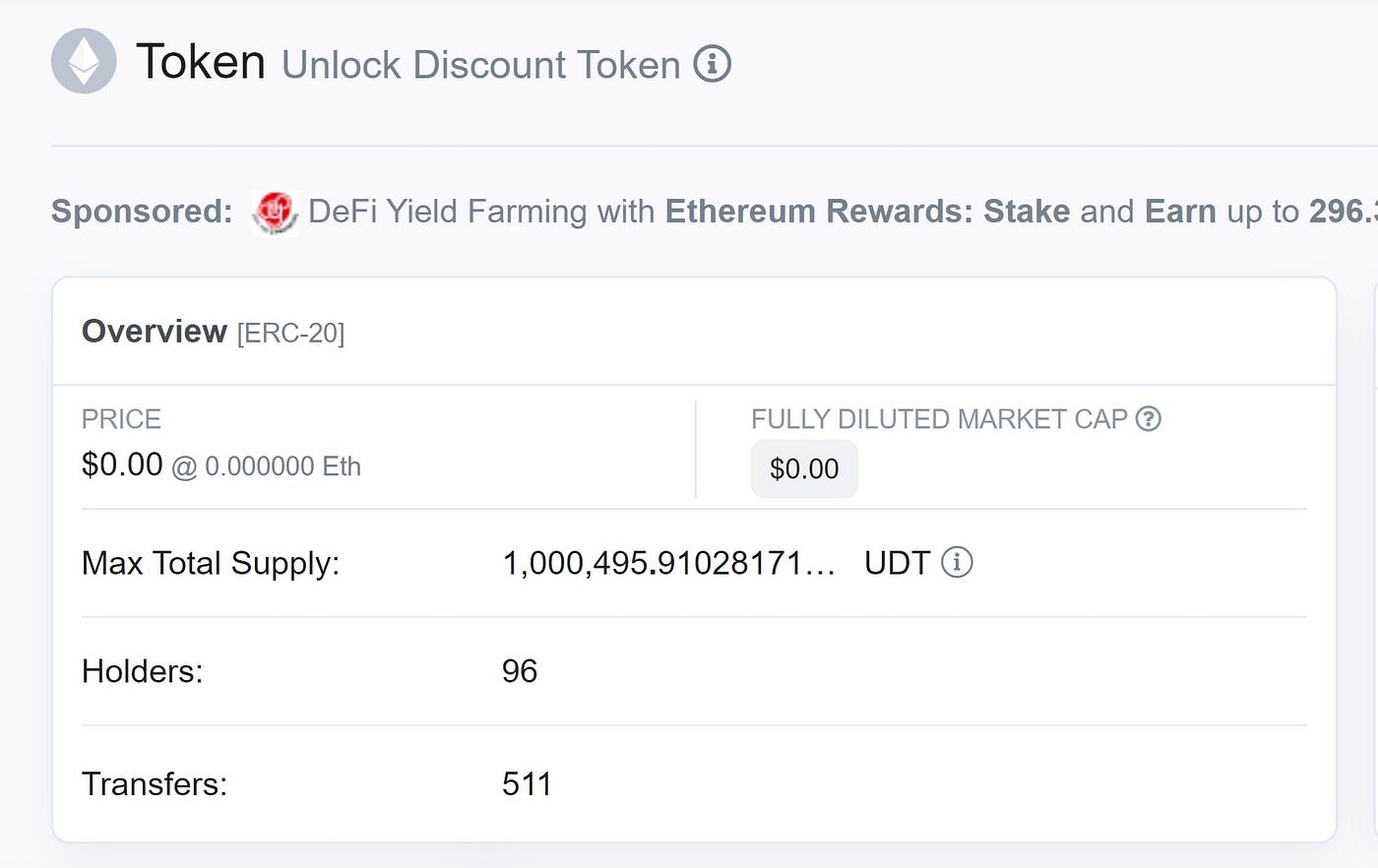The image size is (1378, 868).
Task: Click the Ethereum token logo icon
Action: (x=84, y=61)
